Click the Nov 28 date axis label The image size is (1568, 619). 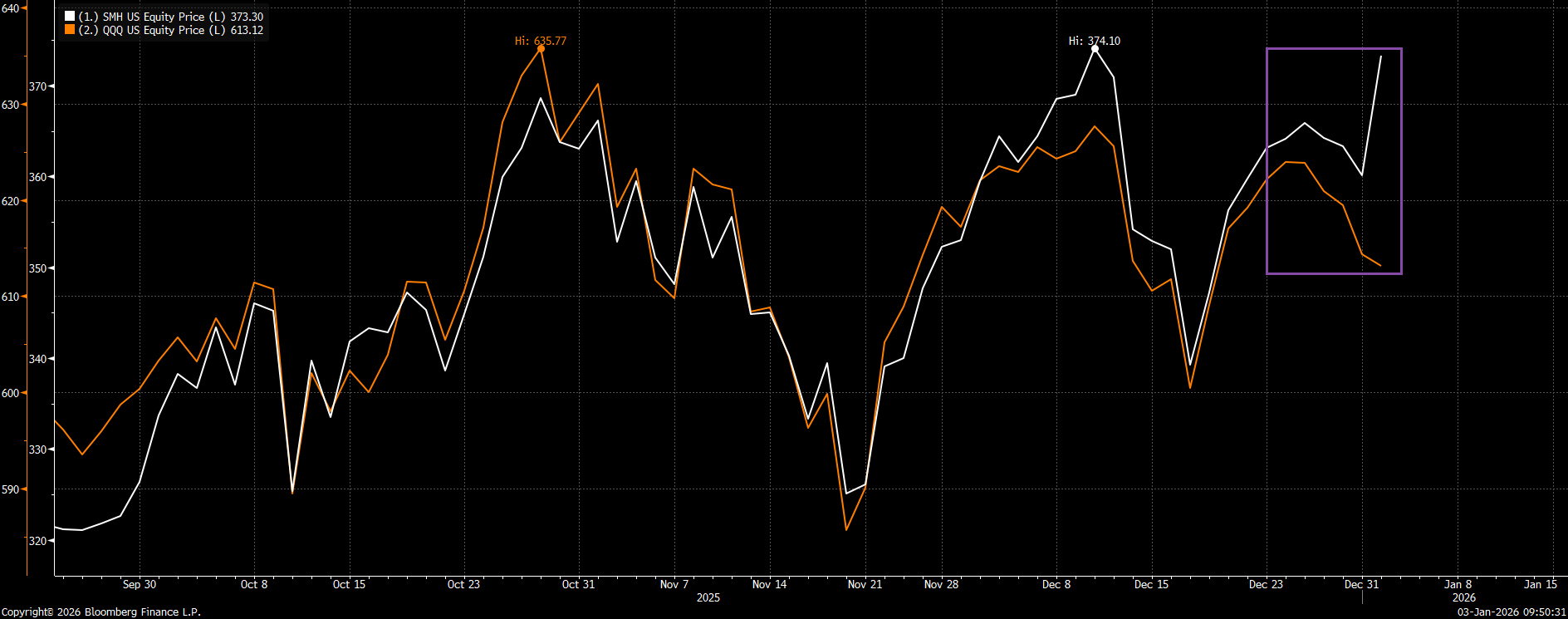[941, 584]
